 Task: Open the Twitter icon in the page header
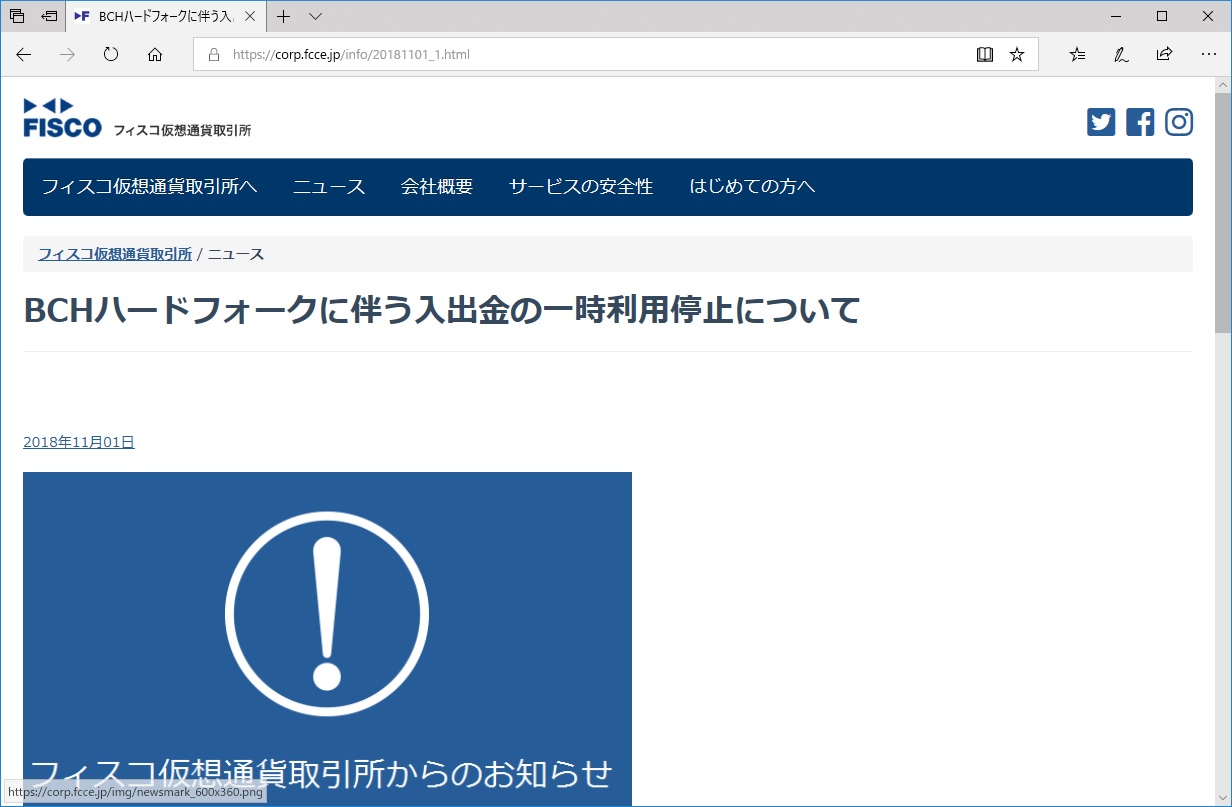1100,121
